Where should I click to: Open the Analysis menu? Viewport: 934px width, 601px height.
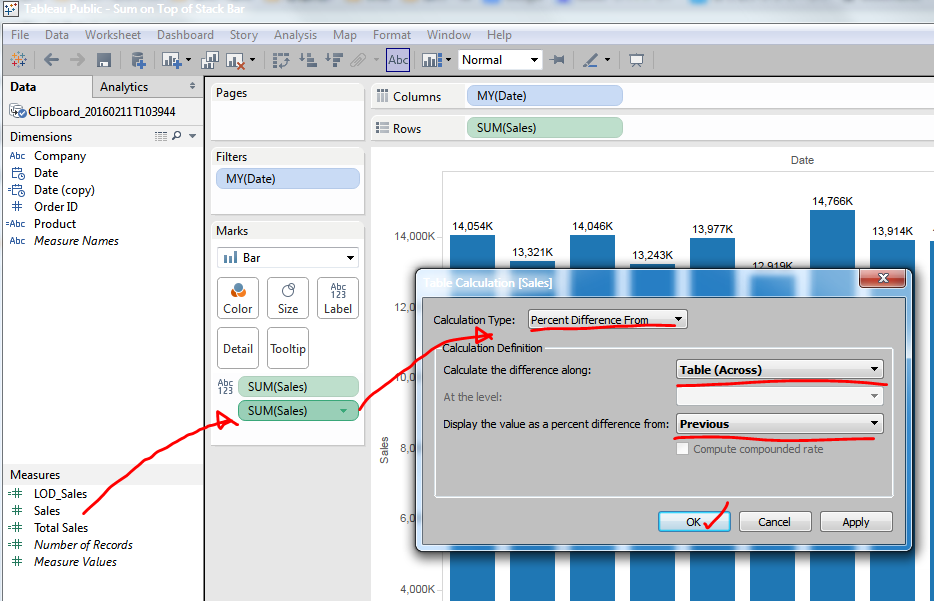[295, 35]
